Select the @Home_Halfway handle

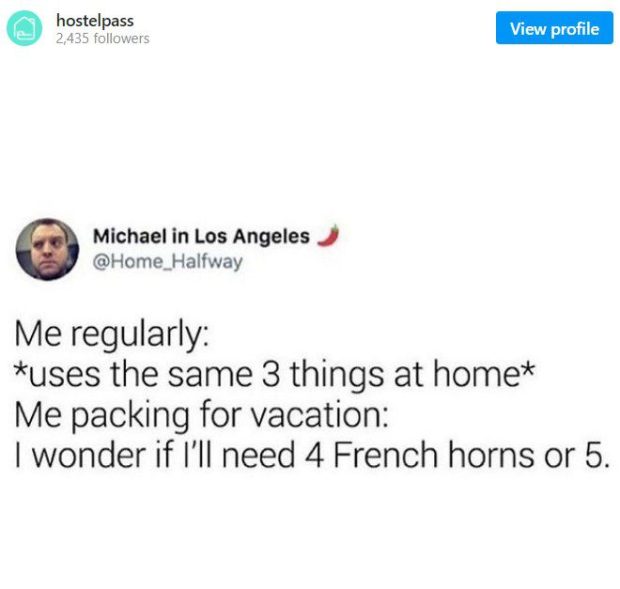[x=168, y=262]
